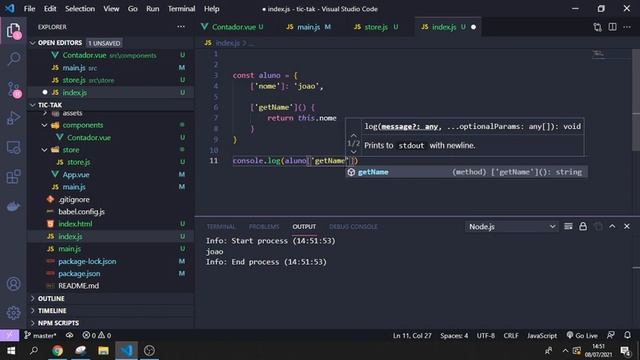Image resolution: width=640 pixels, height=360 pixels.
Task: Click Spaces: 4 indentation setting
Action: tap(454, 336)
